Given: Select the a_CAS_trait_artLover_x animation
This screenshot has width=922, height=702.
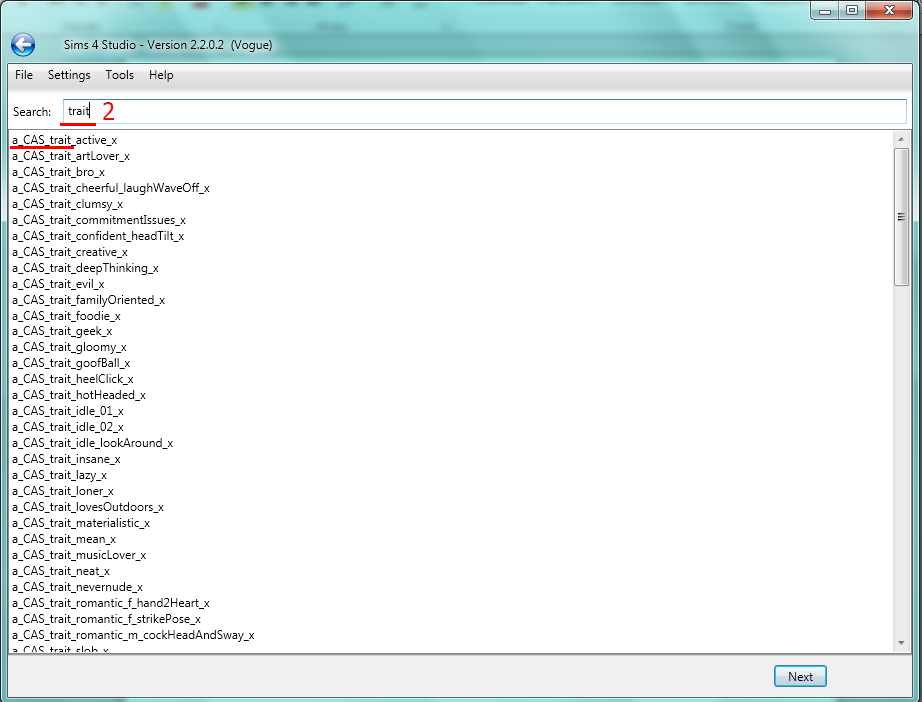Looking at the screenshot, I should [x=70, y=156].
